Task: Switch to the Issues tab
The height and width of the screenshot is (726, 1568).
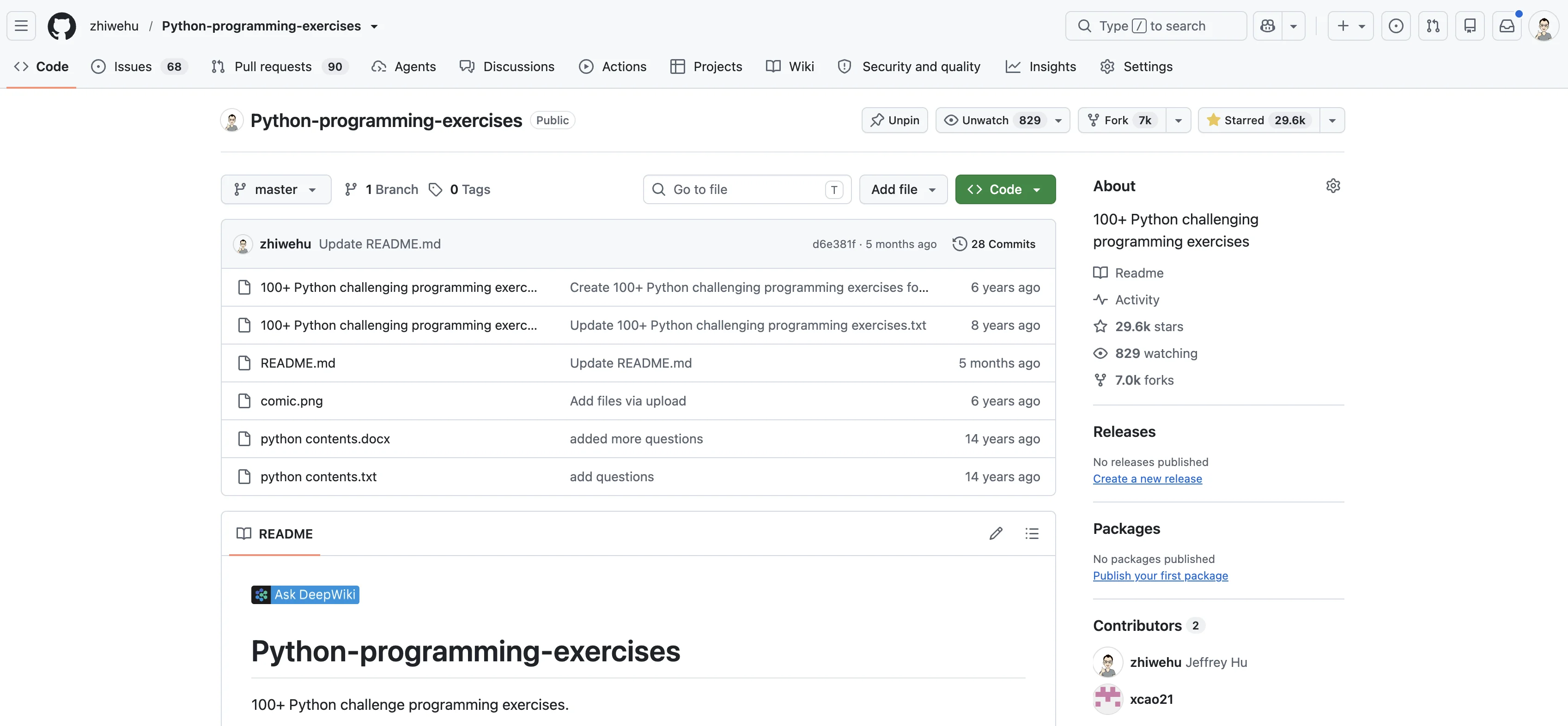Action: (x=140, y=67)
